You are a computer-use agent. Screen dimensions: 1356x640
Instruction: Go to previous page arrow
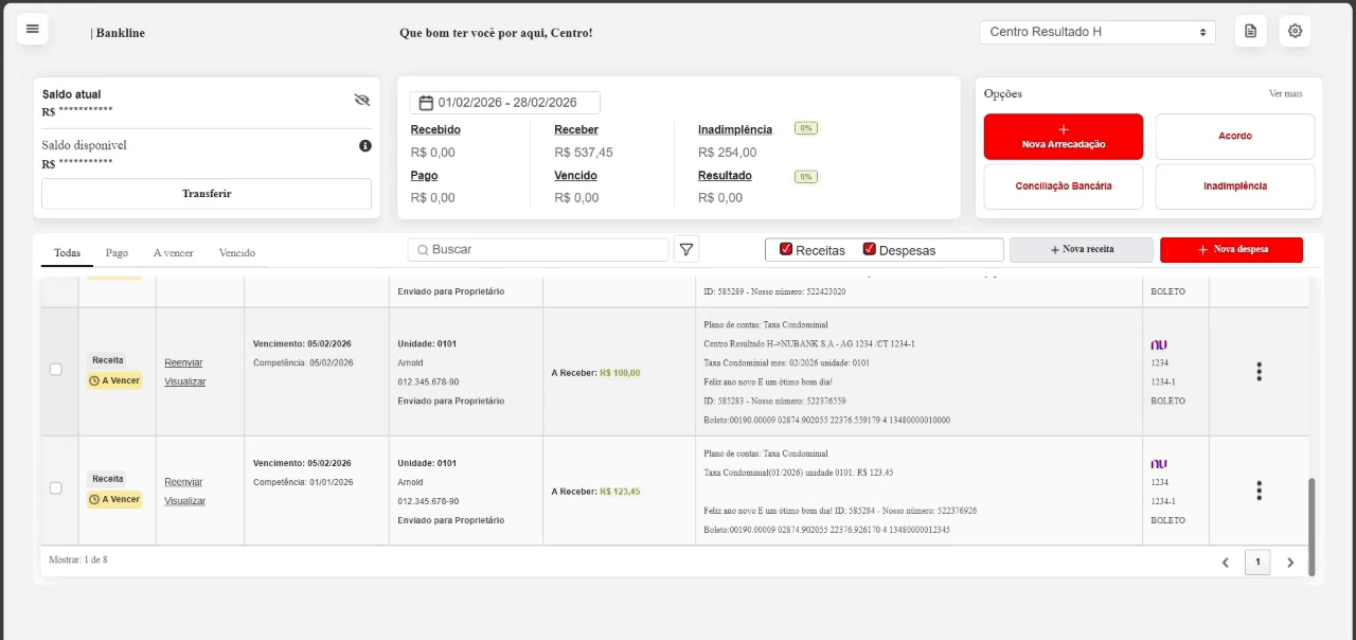1225,563
